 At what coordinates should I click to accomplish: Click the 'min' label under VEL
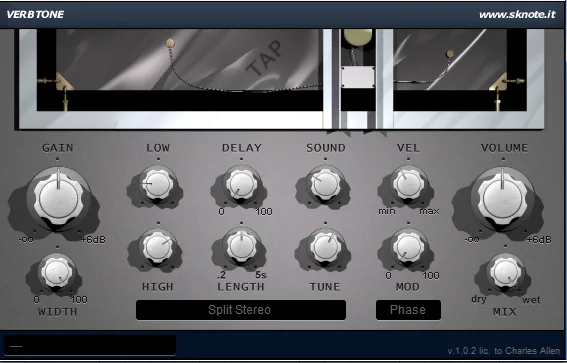(387, 211)
